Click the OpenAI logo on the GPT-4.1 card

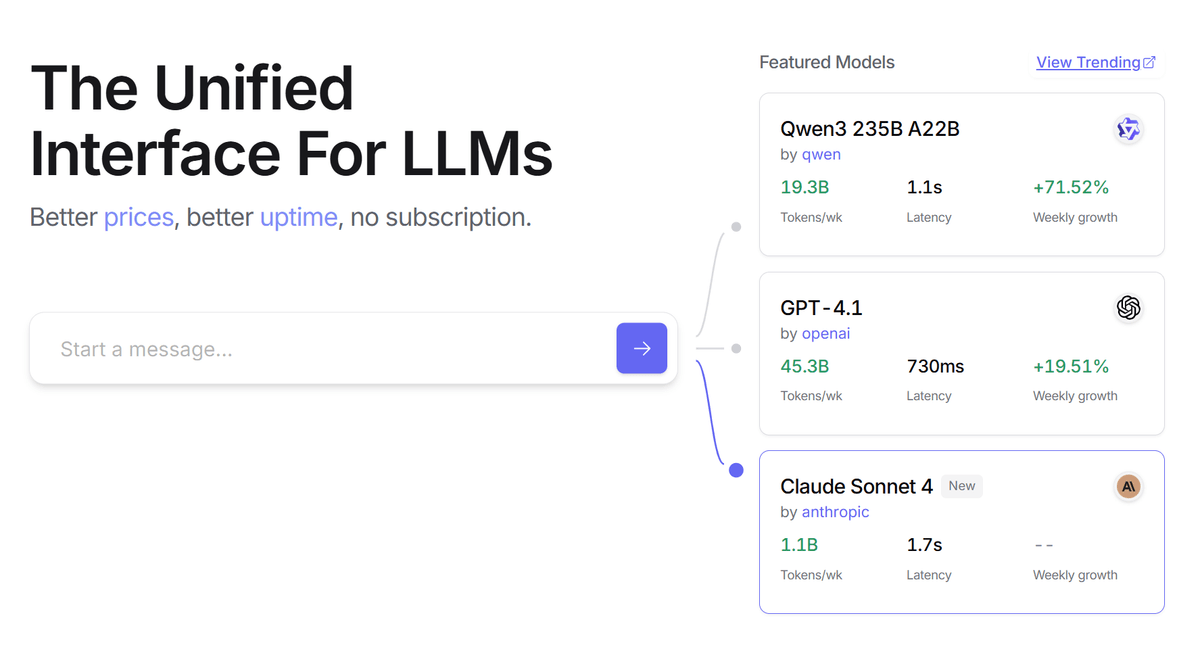[1128, 308]
